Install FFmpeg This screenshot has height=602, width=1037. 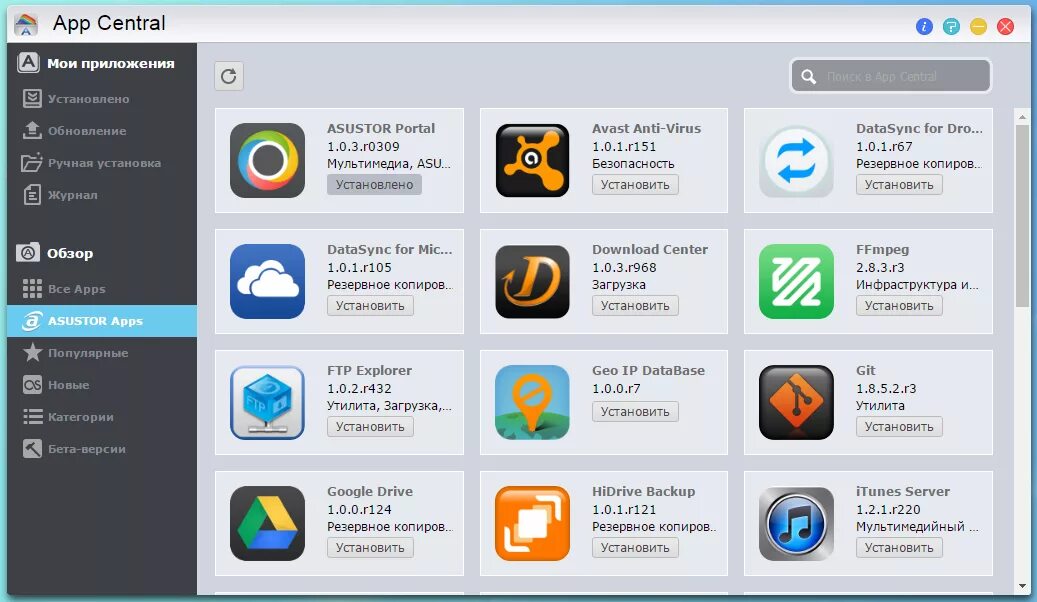coord(899,306)
